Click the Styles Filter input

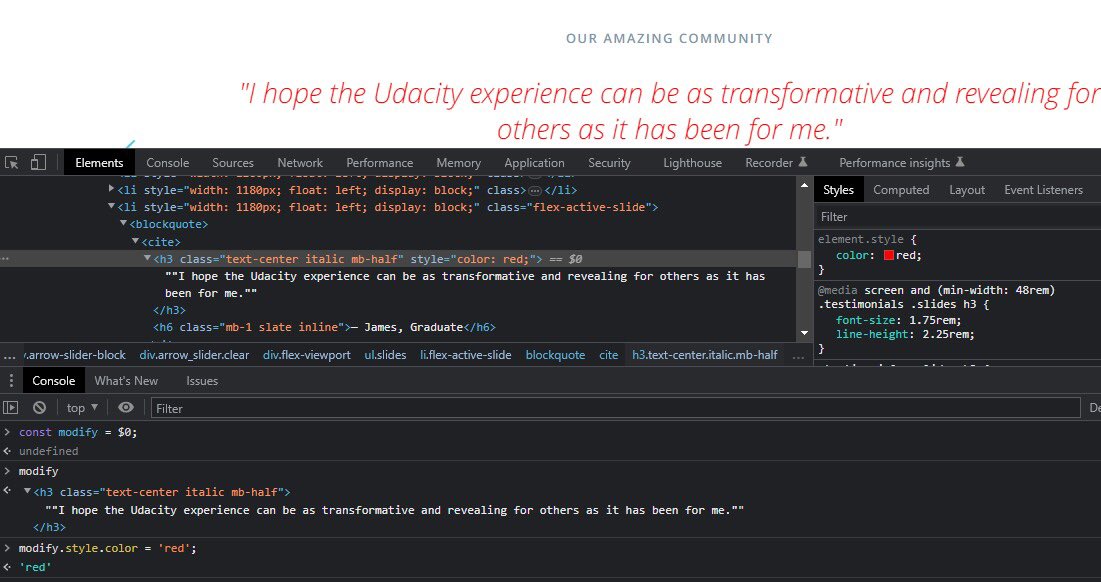958,217
